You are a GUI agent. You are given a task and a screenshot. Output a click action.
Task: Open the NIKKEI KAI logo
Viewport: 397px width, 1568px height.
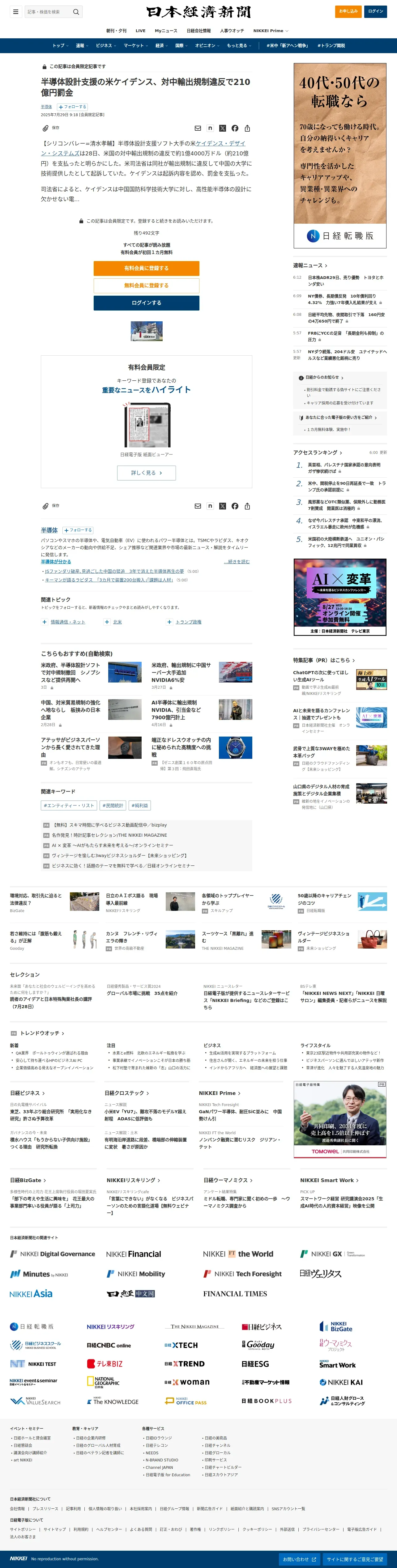click(x=342, y=1382)
